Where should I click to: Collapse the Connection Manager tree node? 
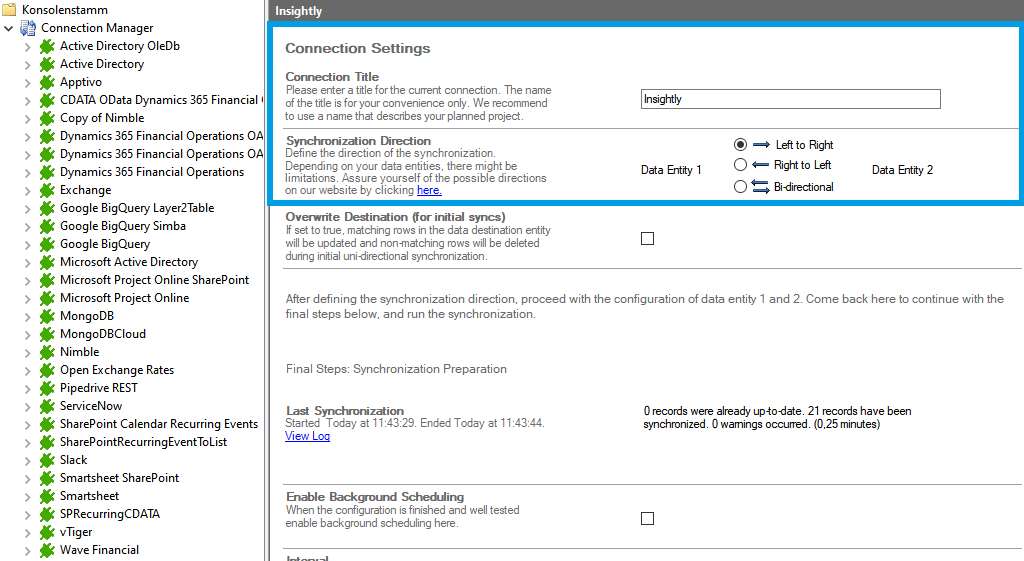9,28
